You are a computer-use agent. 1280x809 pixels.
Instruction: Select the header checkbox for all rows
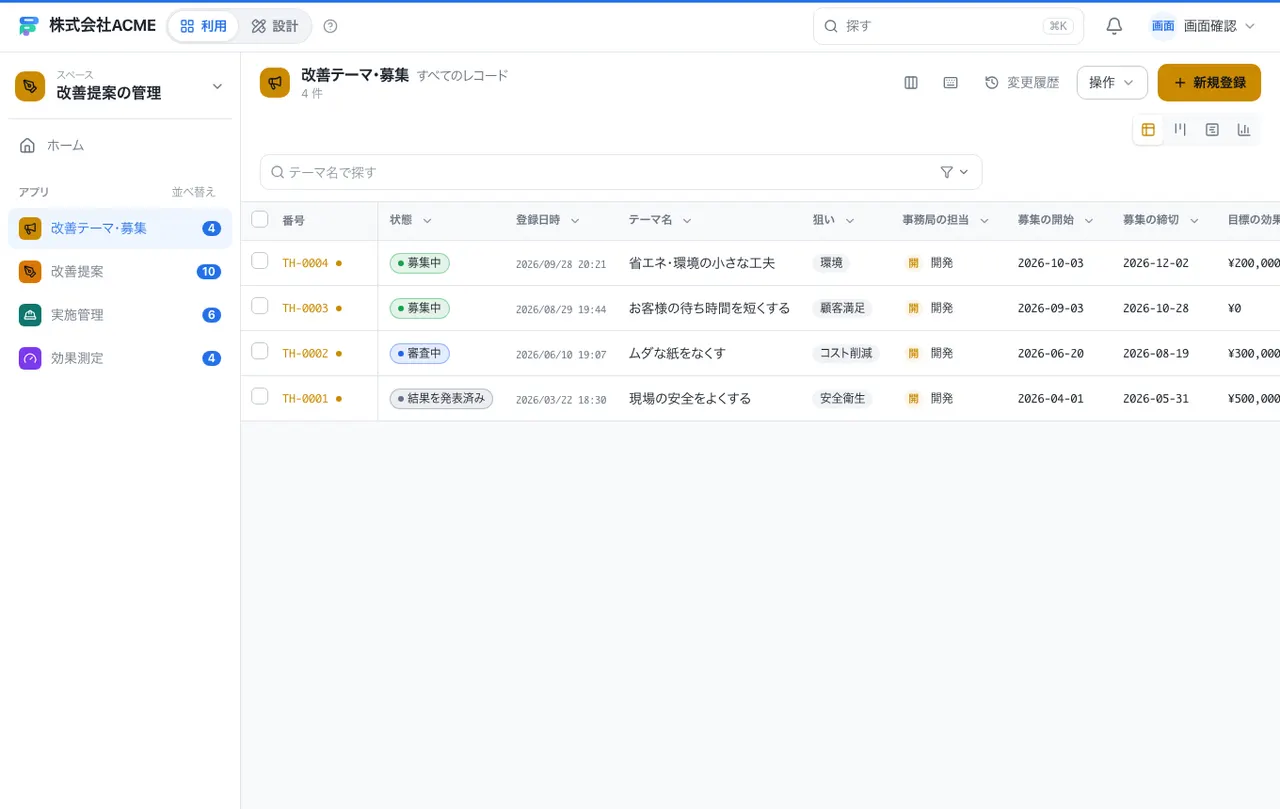[260, 219]
